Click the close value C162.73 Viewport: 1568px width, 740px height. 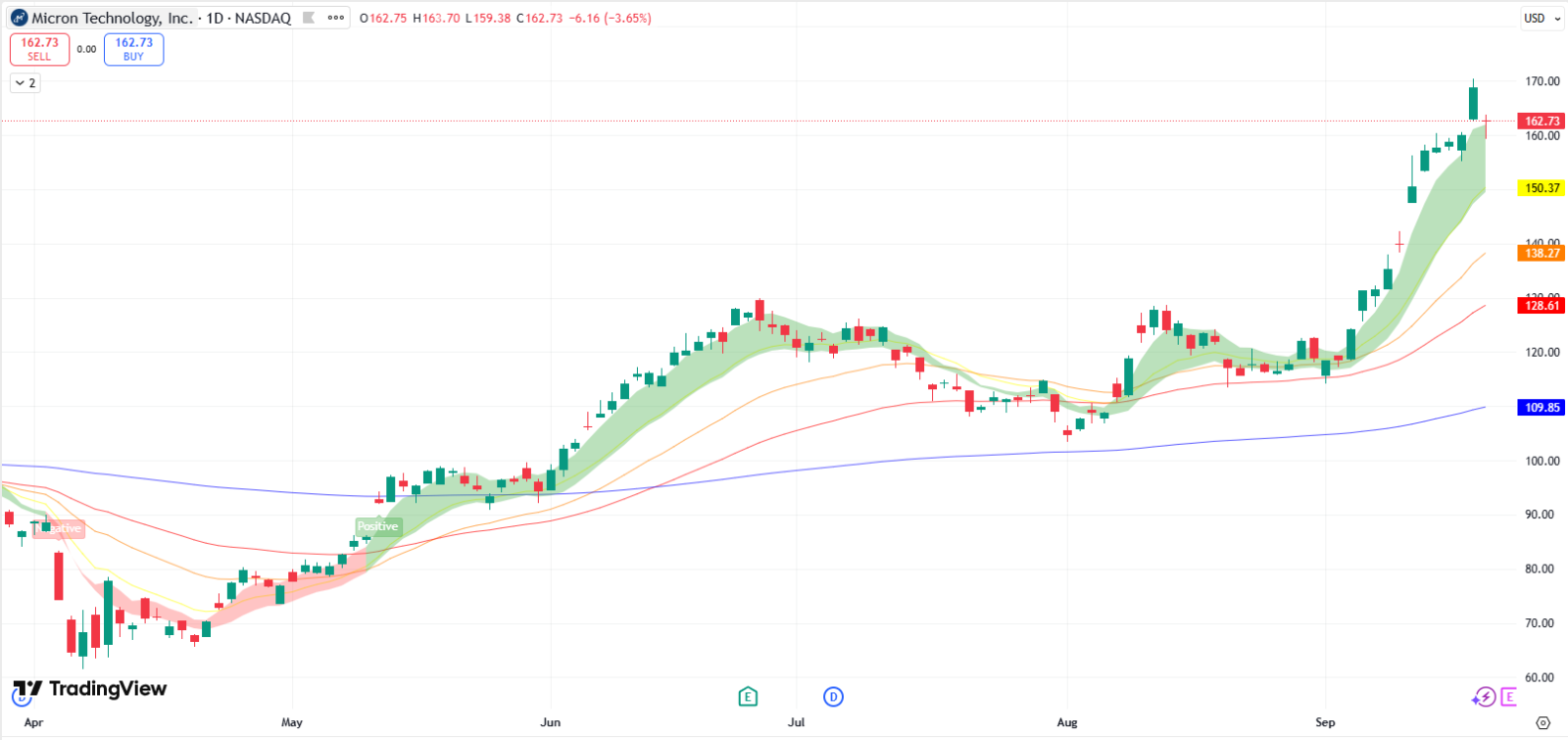pos(540,18)
